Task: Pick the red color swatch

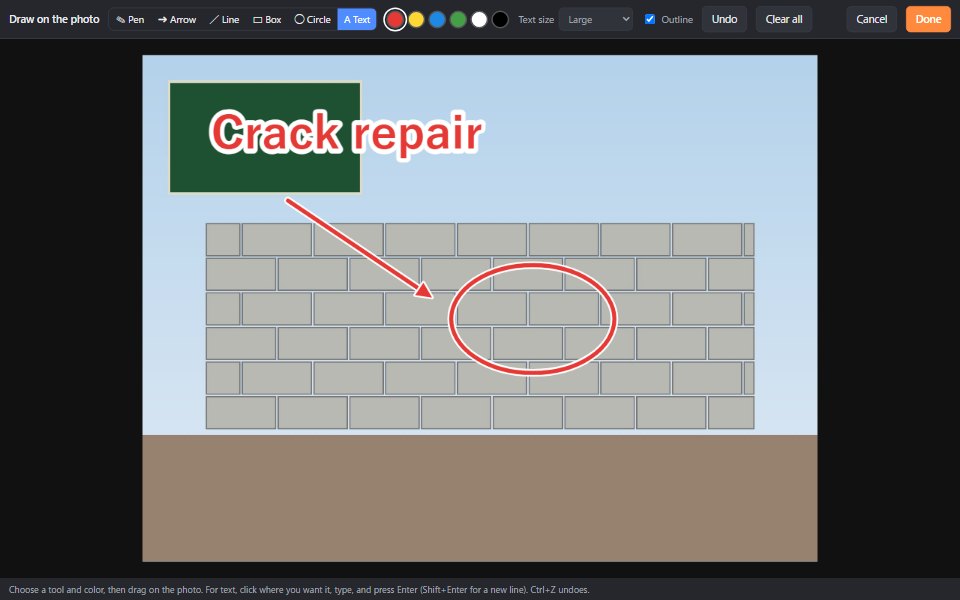Action: [395, 20]
